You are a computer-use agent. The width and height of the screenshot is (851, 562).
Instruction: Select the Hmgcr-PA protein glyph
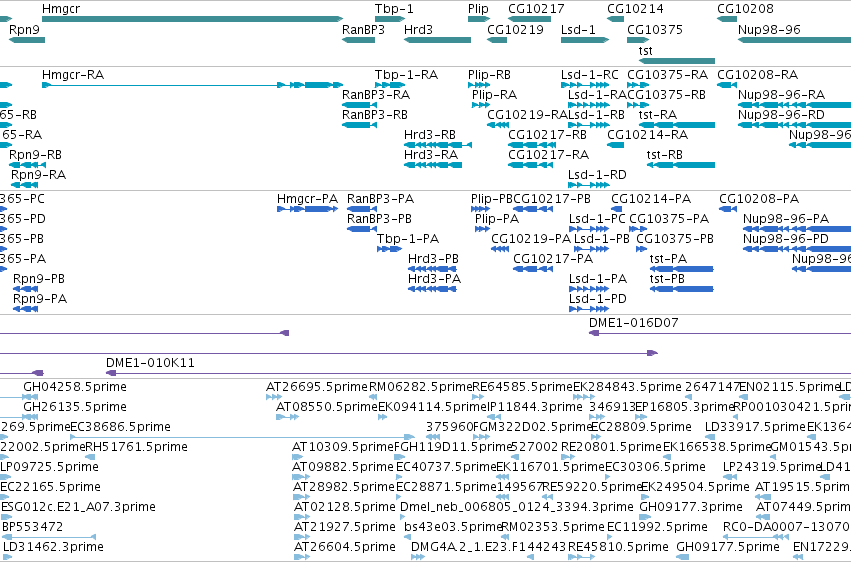point(308,209)
